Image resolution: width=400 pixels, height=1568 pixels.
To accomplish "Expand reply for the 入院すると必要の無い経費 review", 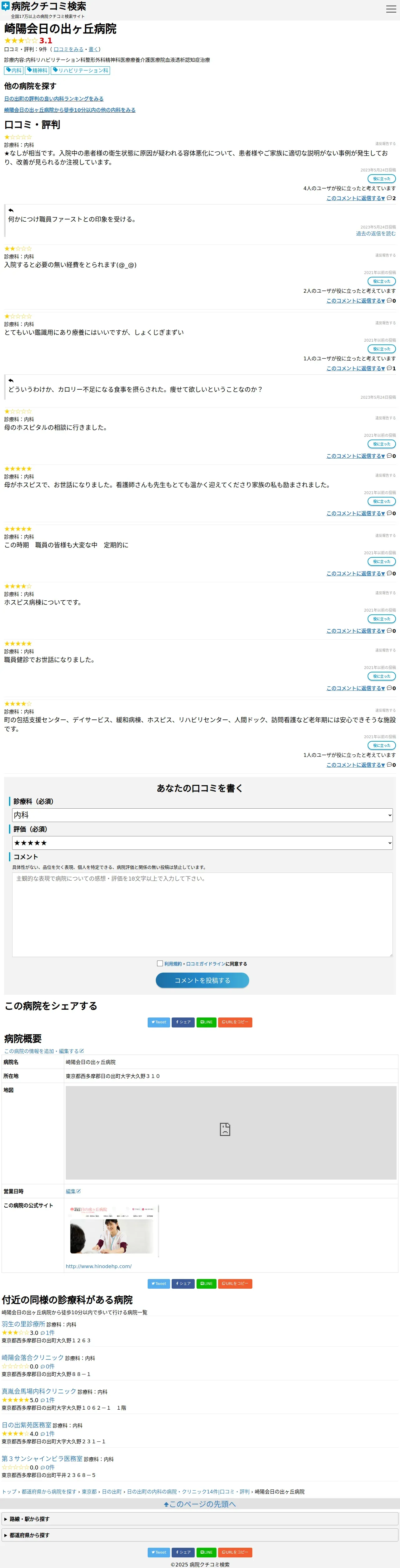I will point(356,301).
